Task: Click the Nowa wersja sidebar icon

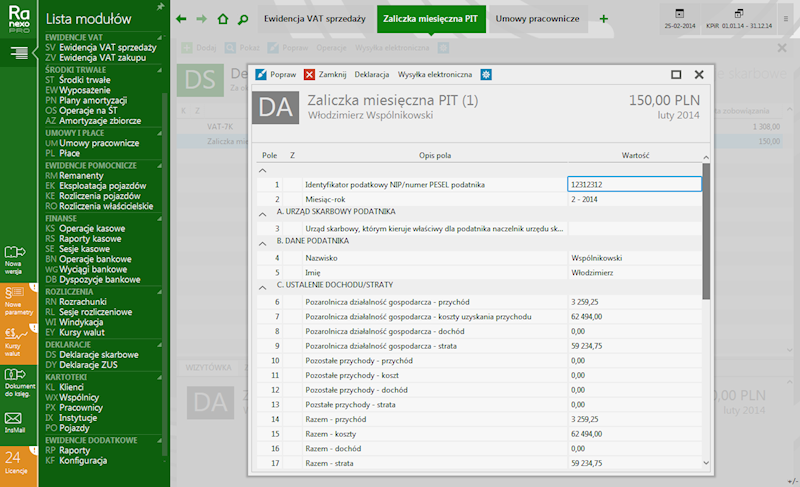Action: tap(17, 256)
